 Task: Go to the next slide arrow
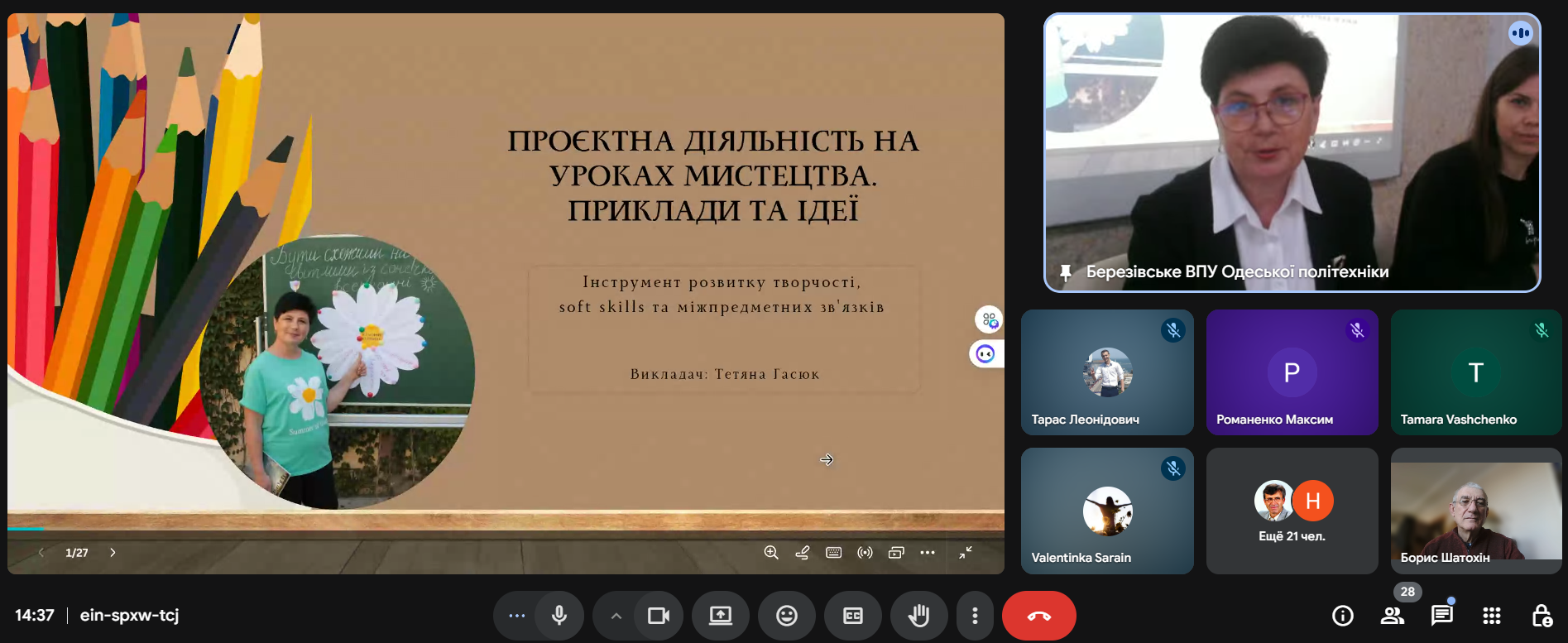[113, 553]
